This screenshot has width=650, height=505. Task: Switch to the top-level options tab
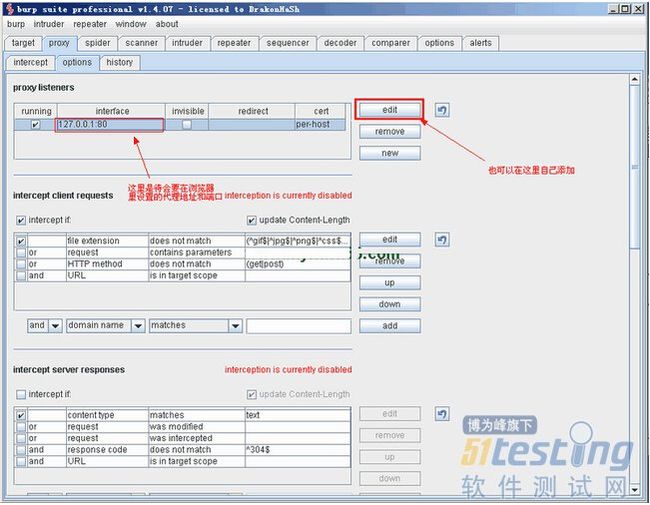439,43
